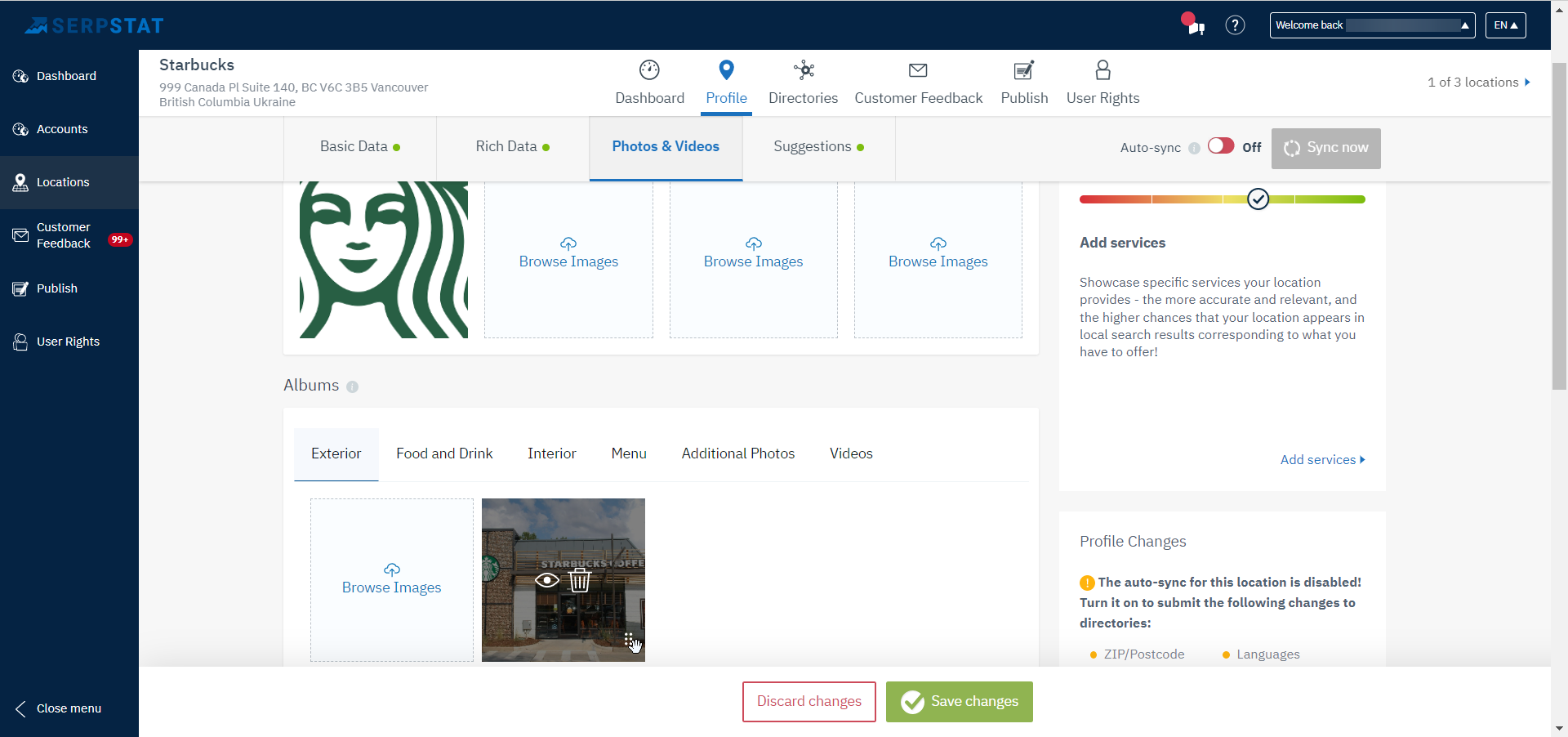The image size is (1568, 737).
Task: Click the Albums info icon
Action: click(x=352, y=386)
